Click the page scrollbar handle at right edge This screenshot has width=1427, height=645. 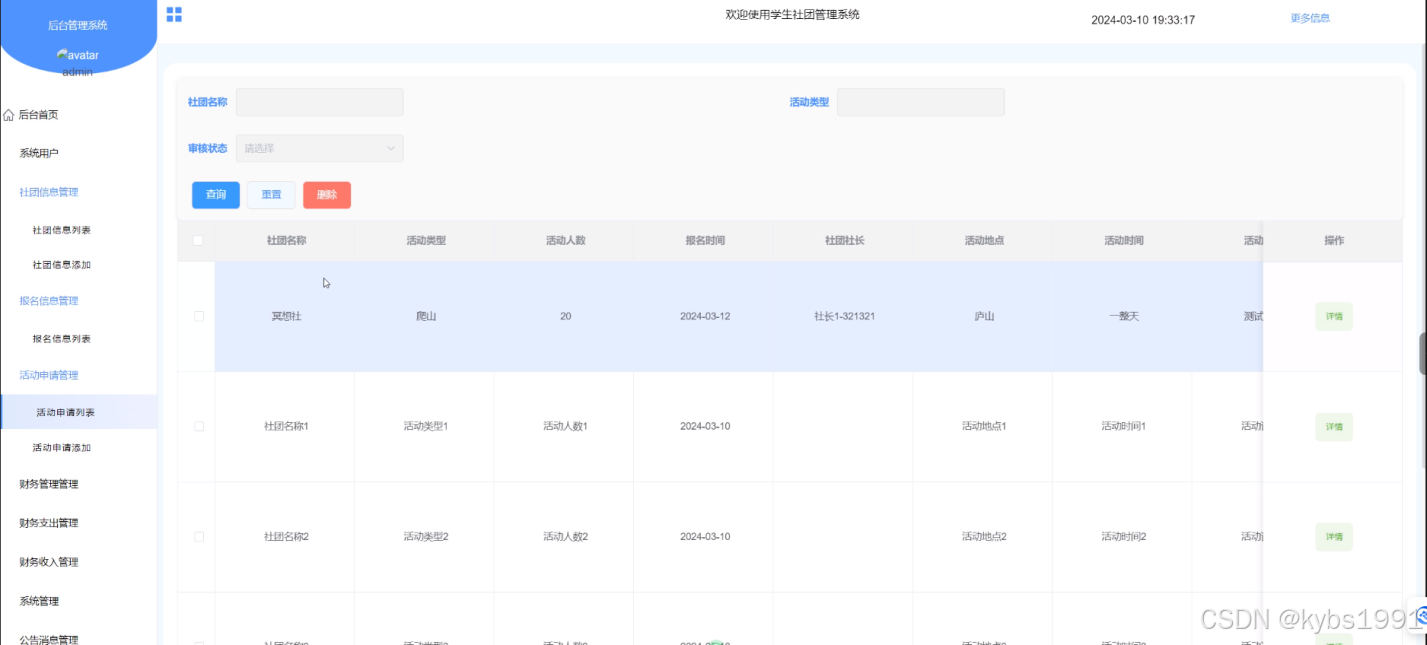click(x=1423, y=353)
